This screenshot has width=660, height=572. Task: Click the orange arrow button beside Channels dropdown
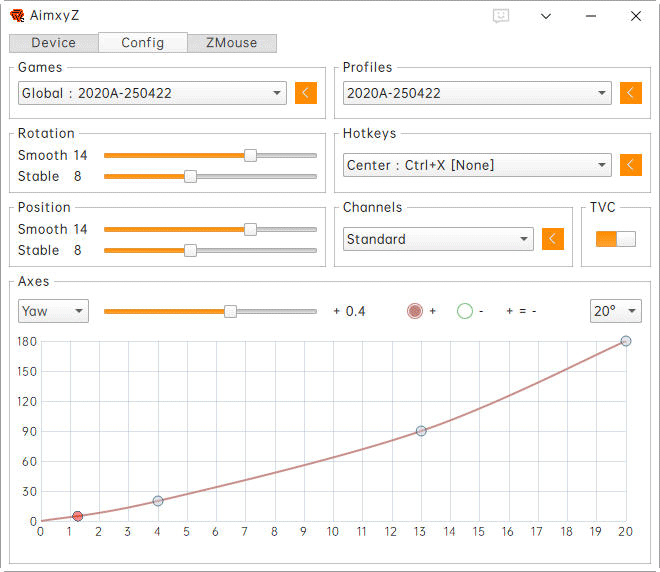click(552, 239)
